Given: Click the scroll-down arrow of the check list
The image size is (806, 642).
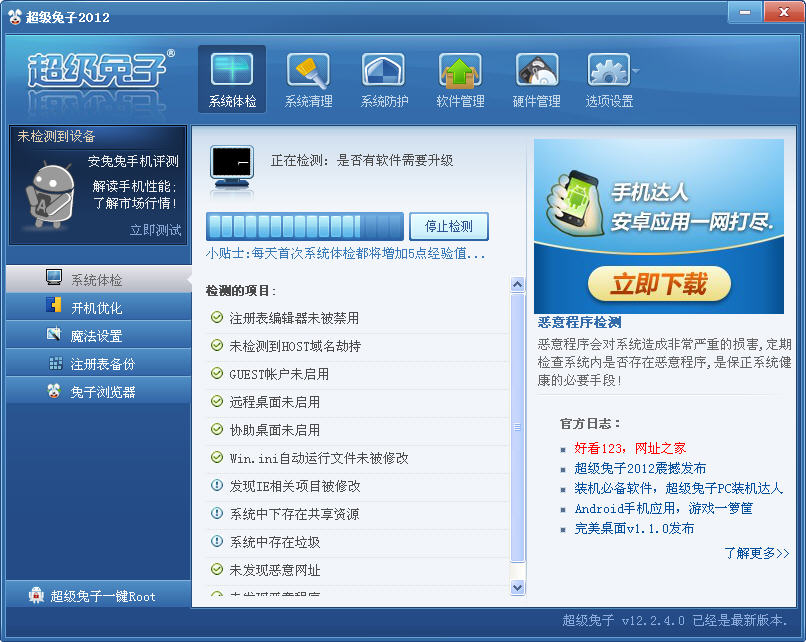Looking at the screenshot, I should click(518, 587).
